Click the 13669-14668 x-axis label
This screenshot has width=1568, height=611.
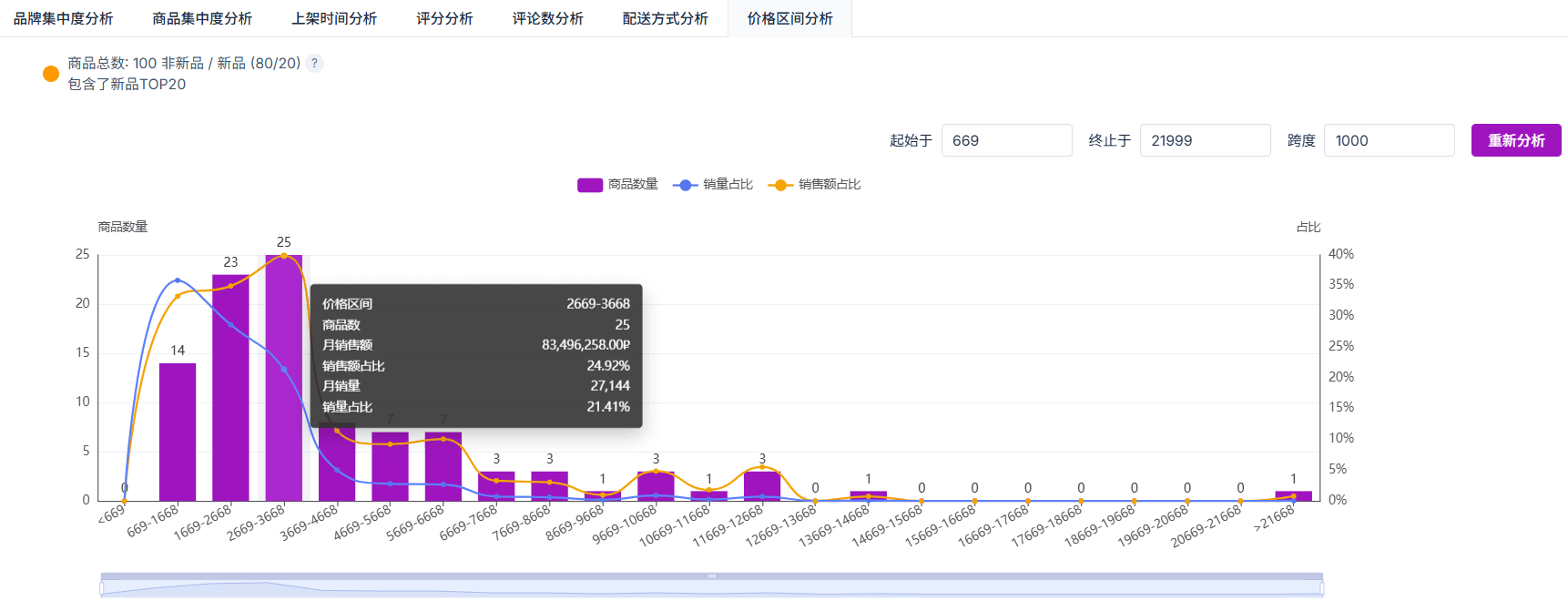click(x=835, y=527)
